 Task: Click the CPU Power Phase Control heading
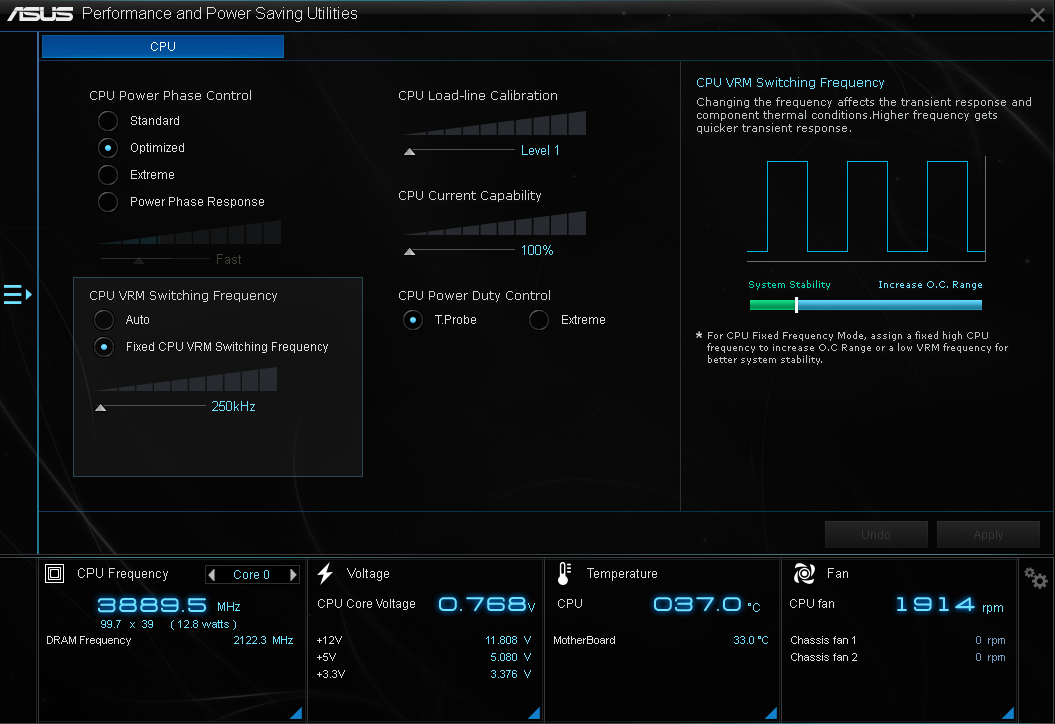pyautogui.click(x=170, y=96)
